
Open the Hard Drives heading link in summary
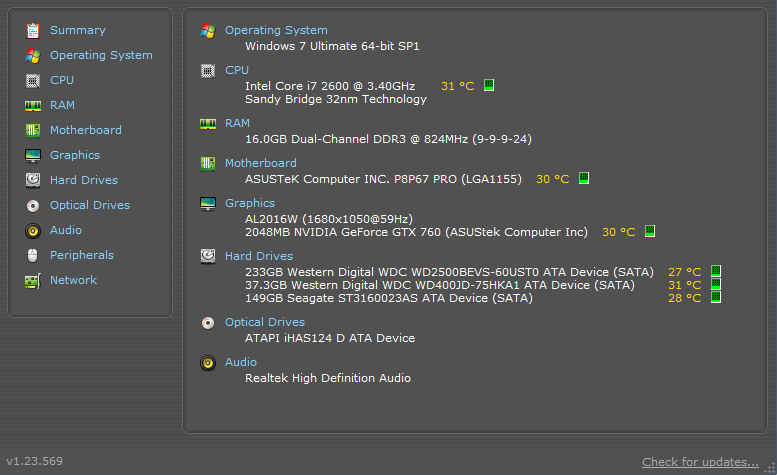259,256
